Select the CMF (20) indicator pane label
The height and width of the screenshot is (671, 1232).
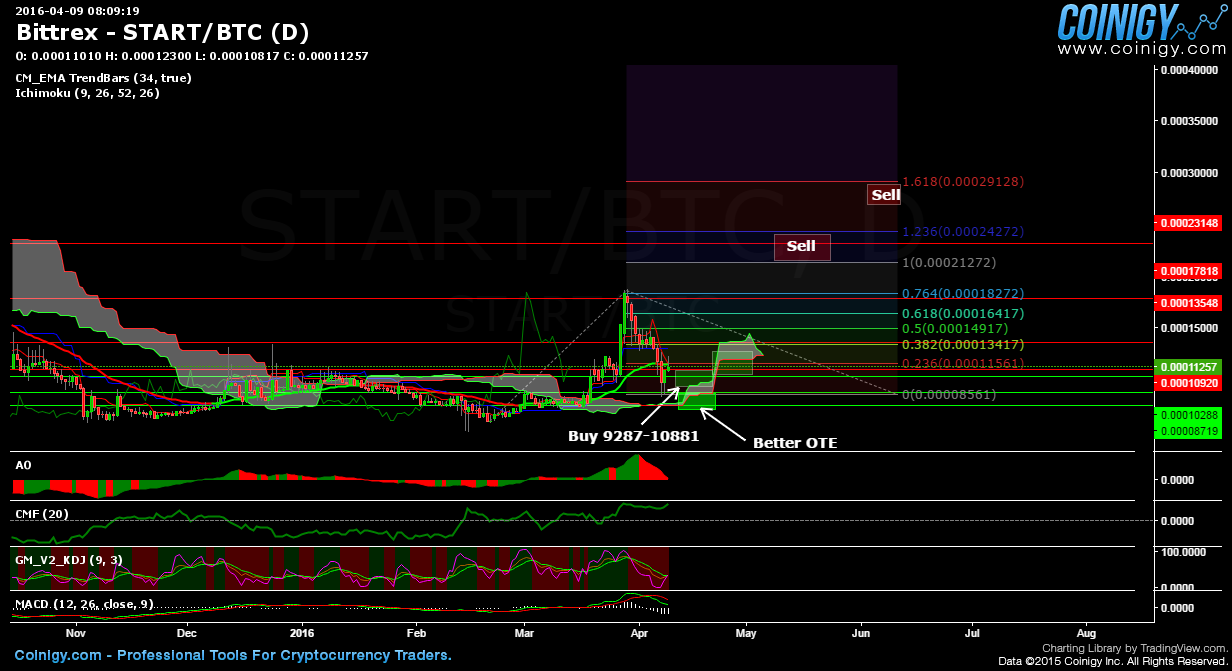[x=42, y=513]
